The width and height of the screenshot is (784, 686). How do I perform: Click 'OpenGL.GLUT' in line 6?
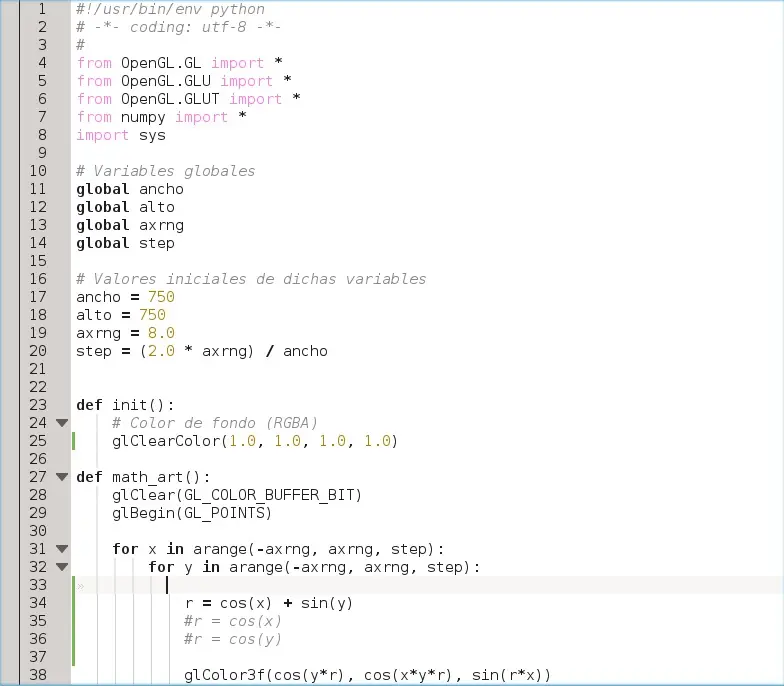point(170,99)
